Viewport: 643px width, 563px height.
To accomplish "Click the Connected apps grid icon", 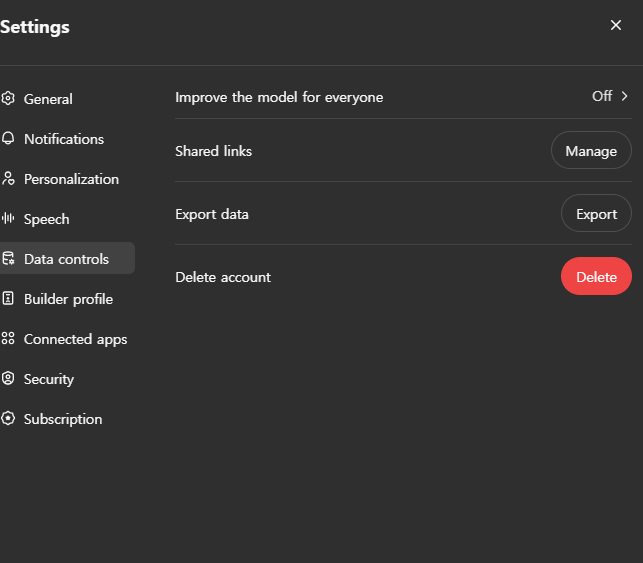I will (8, 339).
